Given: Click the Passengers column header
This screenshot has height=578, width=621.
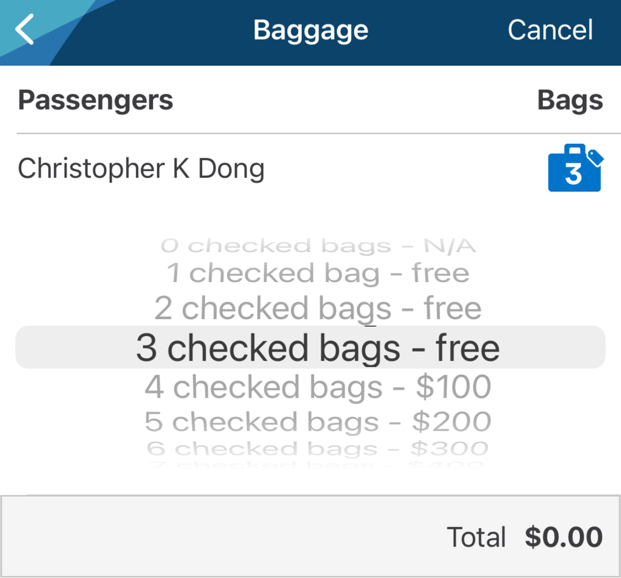Looking at the screenshot, I should point(95,100).
